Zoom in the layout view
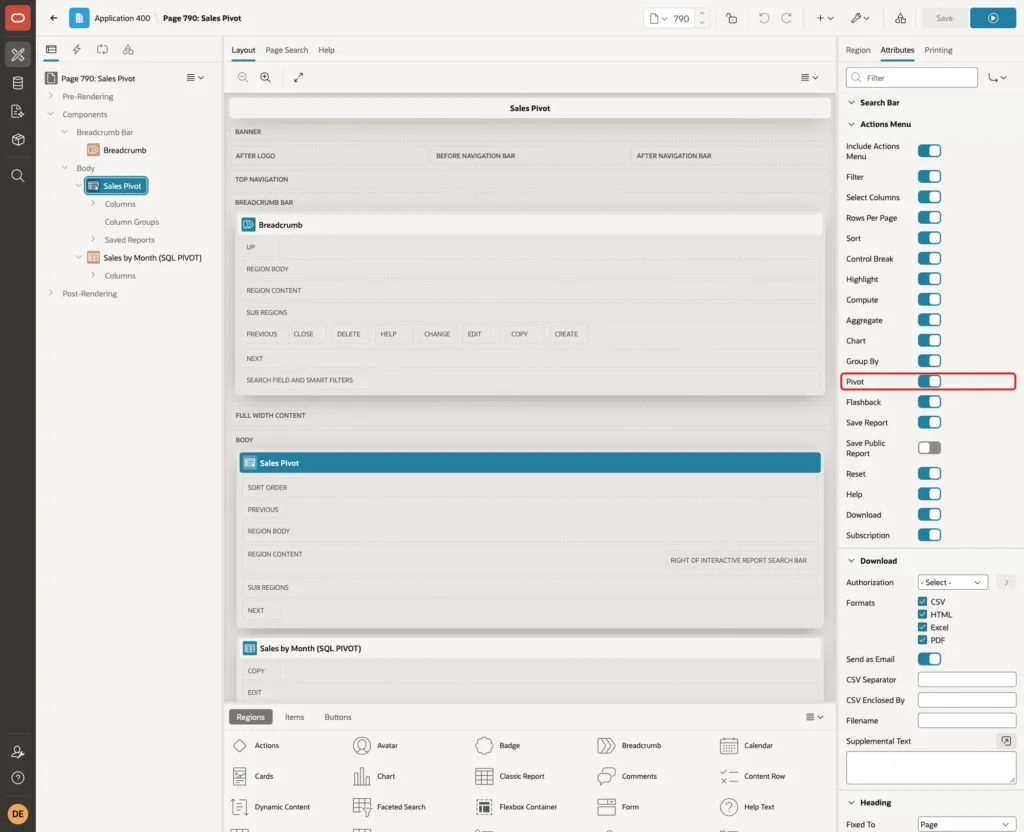 click(x=266, y=77)
